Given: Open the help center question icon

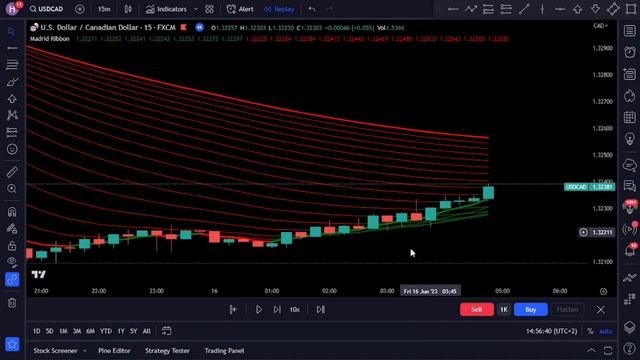Looking at the screenshot, I should tap(629, 348).
